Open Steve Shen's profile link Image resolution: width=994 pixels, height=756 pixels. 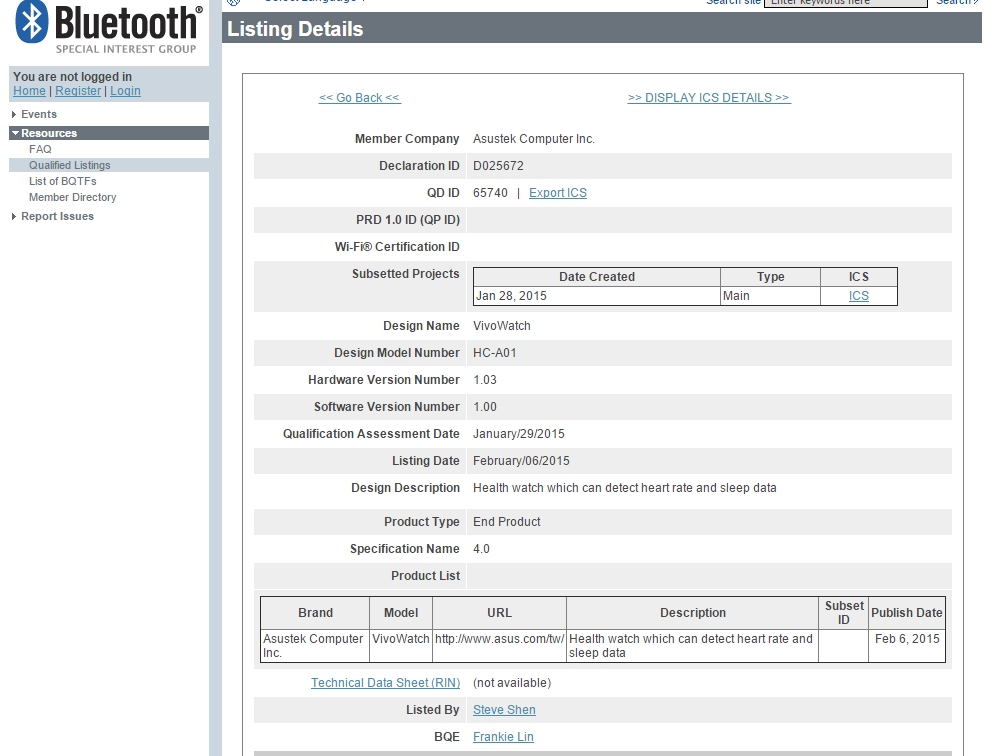point(504,710)
